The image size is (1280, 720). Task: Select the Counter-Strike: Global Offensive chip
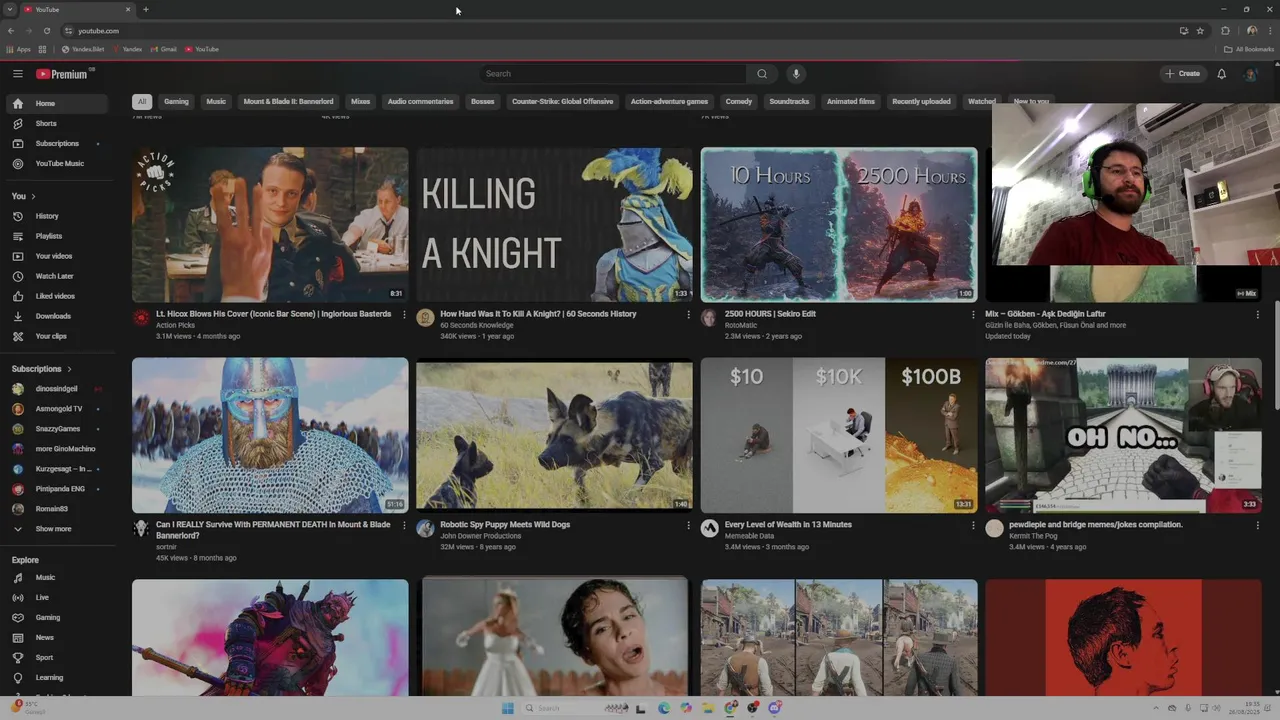(x=563, y=101)
